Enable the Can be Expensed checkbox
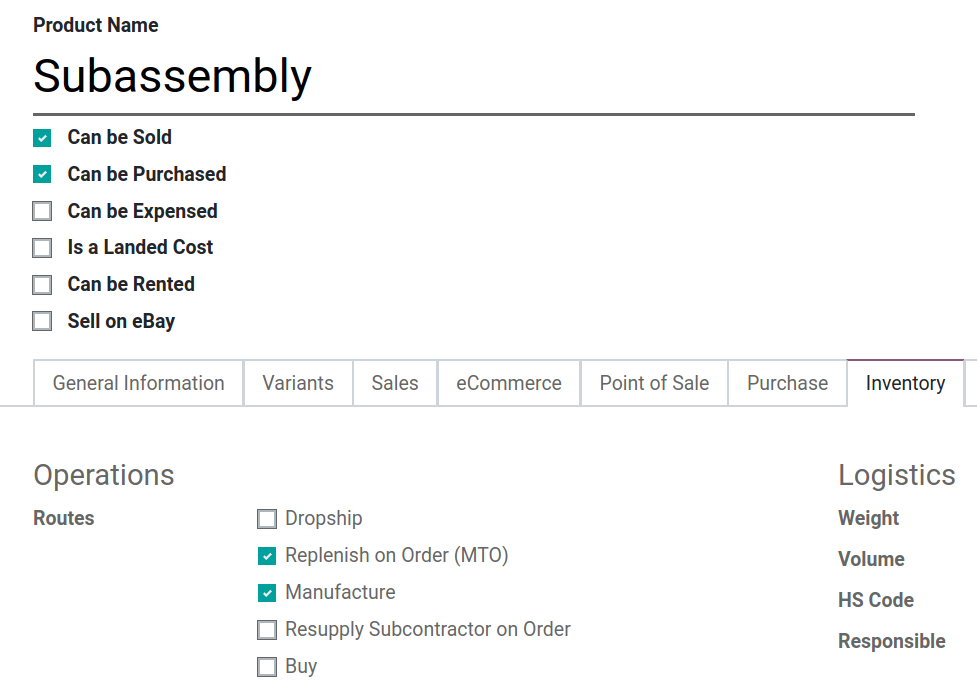 tap(42, 212)
